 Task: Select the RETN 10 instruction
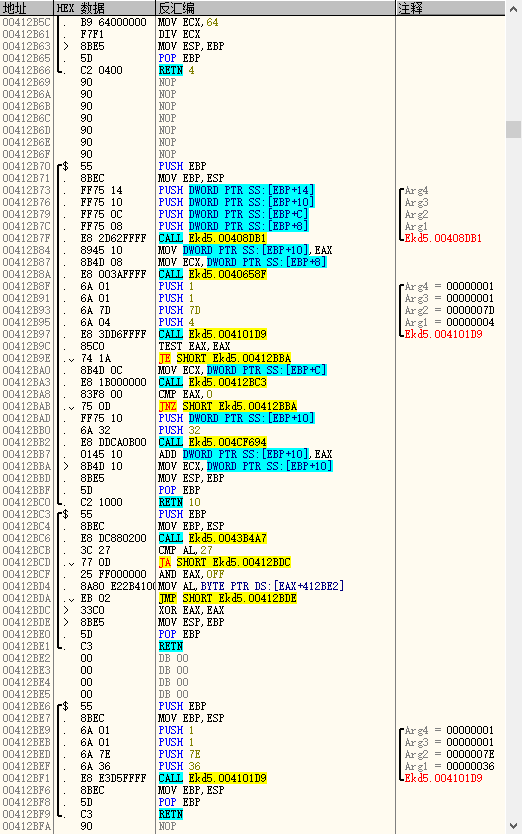pos(179,502)
